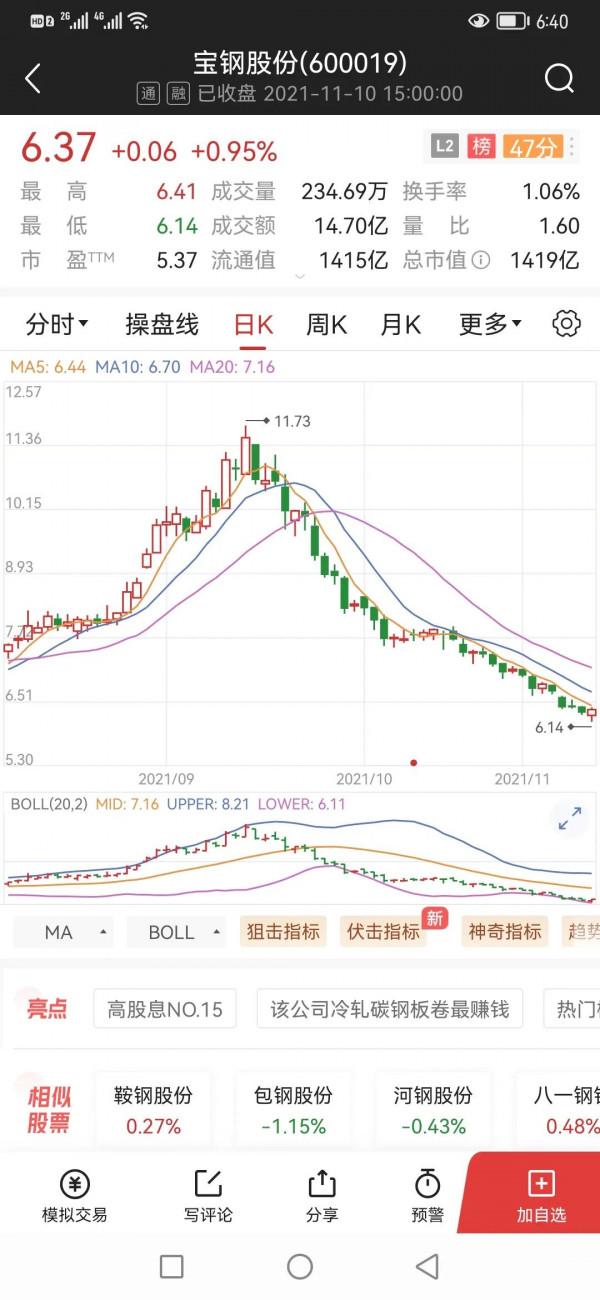Open similar stock 鞍钢股份
The height and width of the screenshot is (1300, 600).
(x=153, y=1109)
